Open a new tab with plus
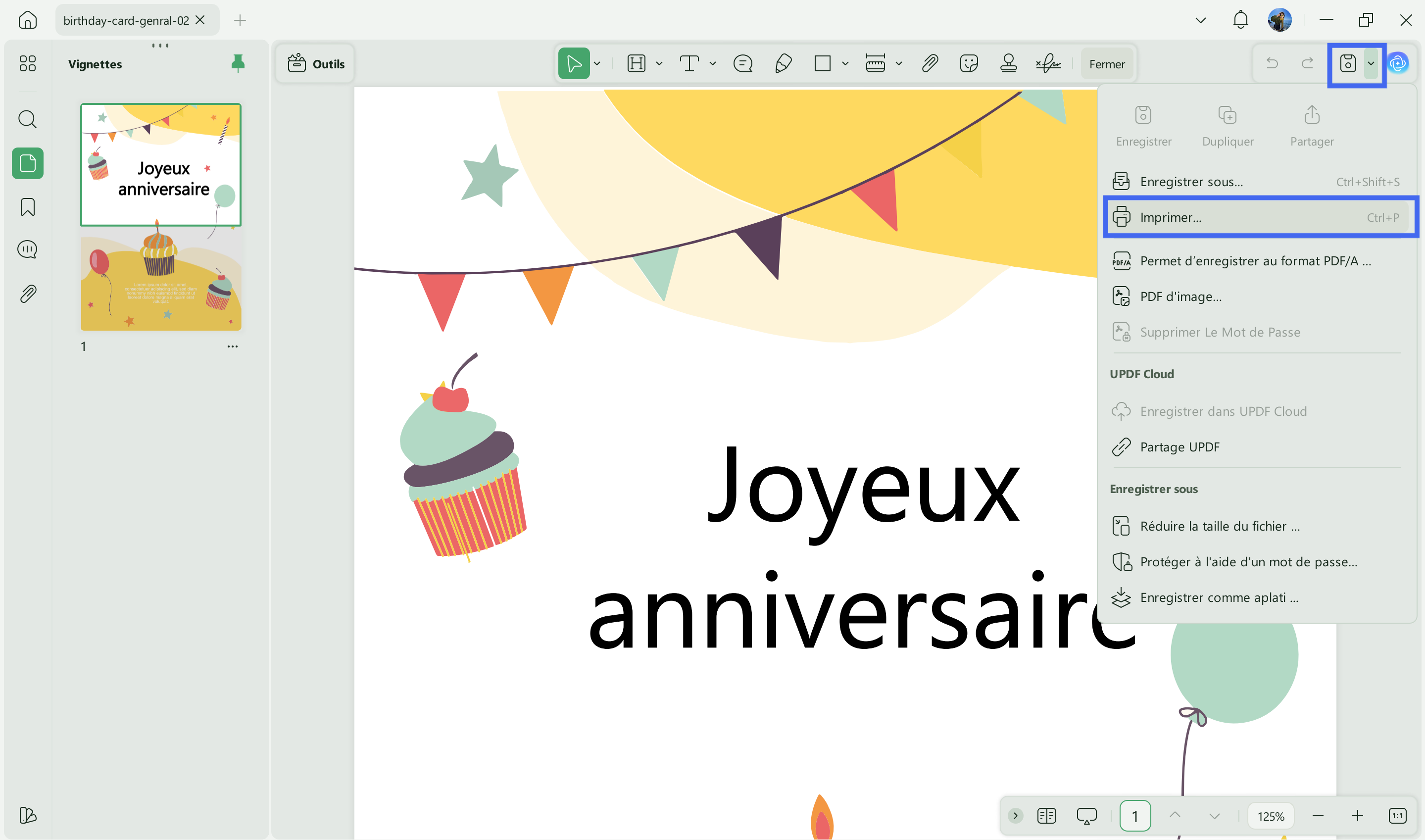This screenshot has width=1425, height=840. (240, 20)
